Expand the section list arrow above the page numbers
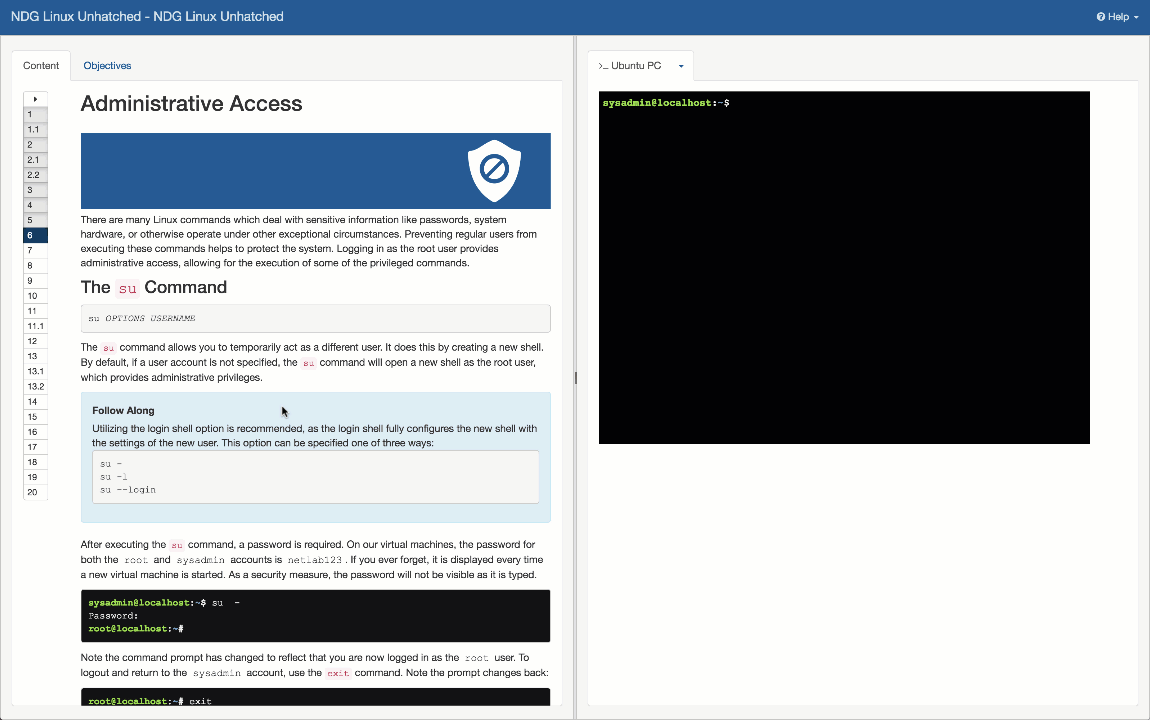Screen dimensions: 1150x720 [35, 99]
